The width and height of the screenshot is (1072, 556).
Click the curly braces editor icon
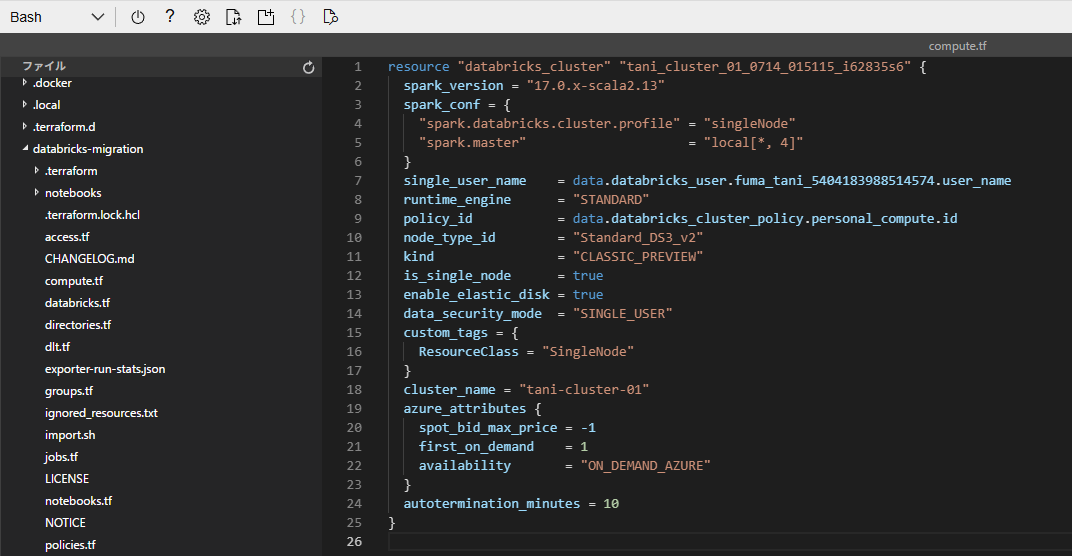click(x=298, y=17)
